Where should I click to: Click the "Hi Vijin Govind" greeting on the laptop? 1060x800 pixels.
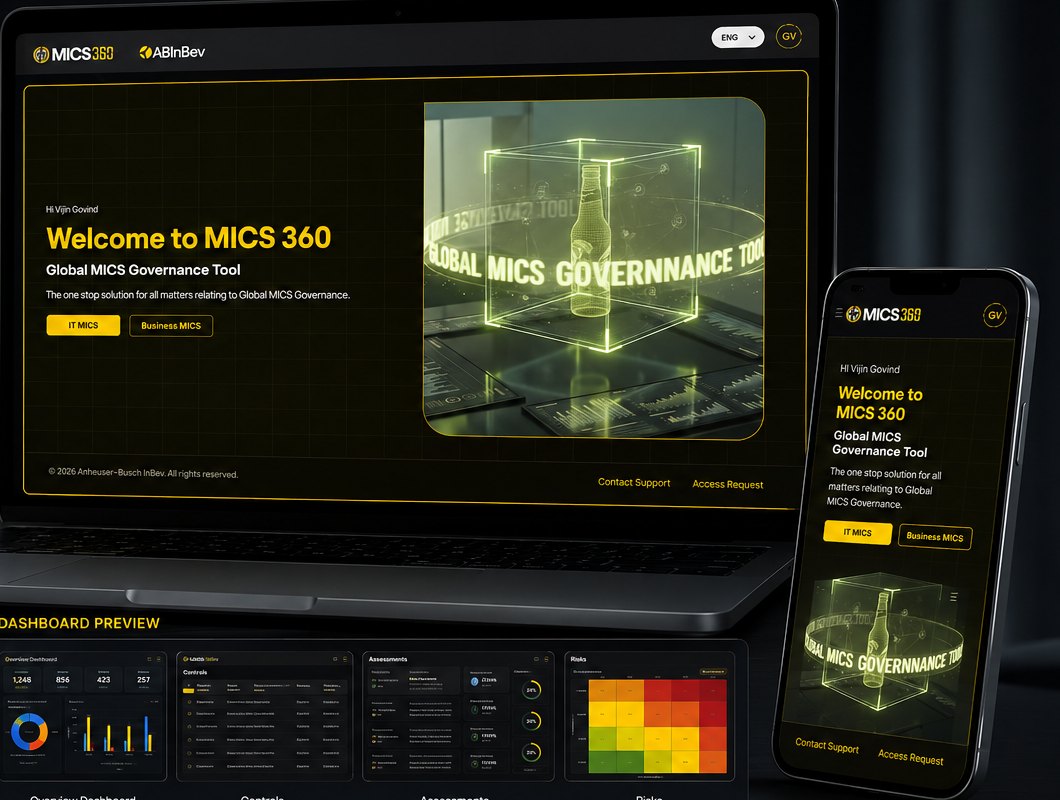click(72, 210)
